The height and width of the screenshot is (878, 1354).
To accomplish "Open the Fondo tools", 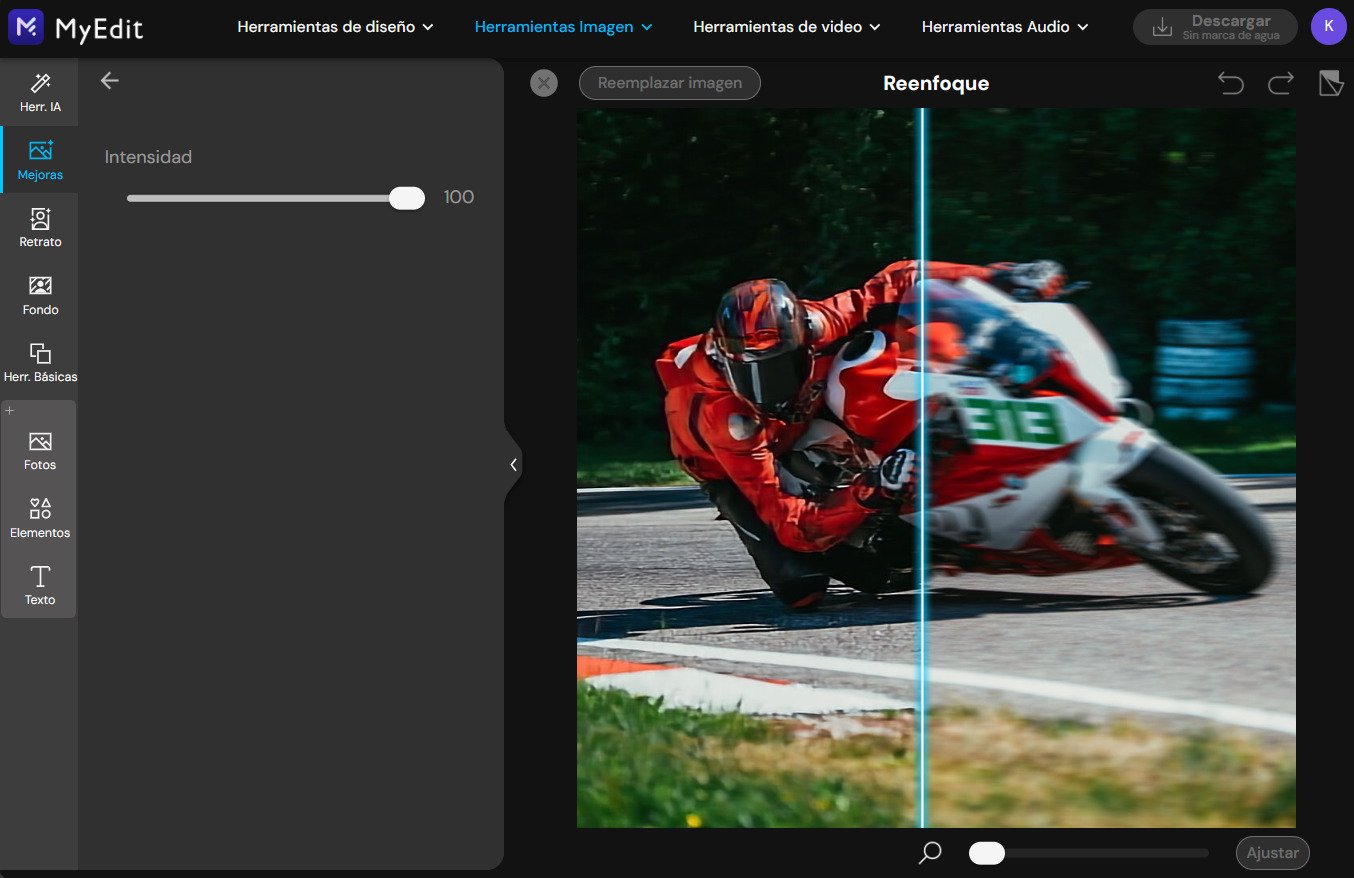I will (x=40, y=294).
